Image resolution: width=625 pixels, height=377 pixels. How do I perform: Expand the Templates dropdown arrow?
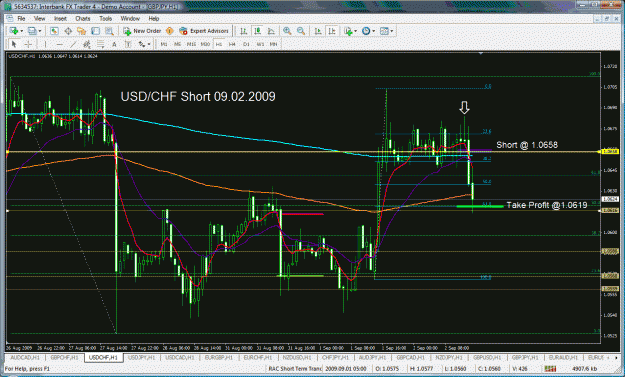coord(392,31)
